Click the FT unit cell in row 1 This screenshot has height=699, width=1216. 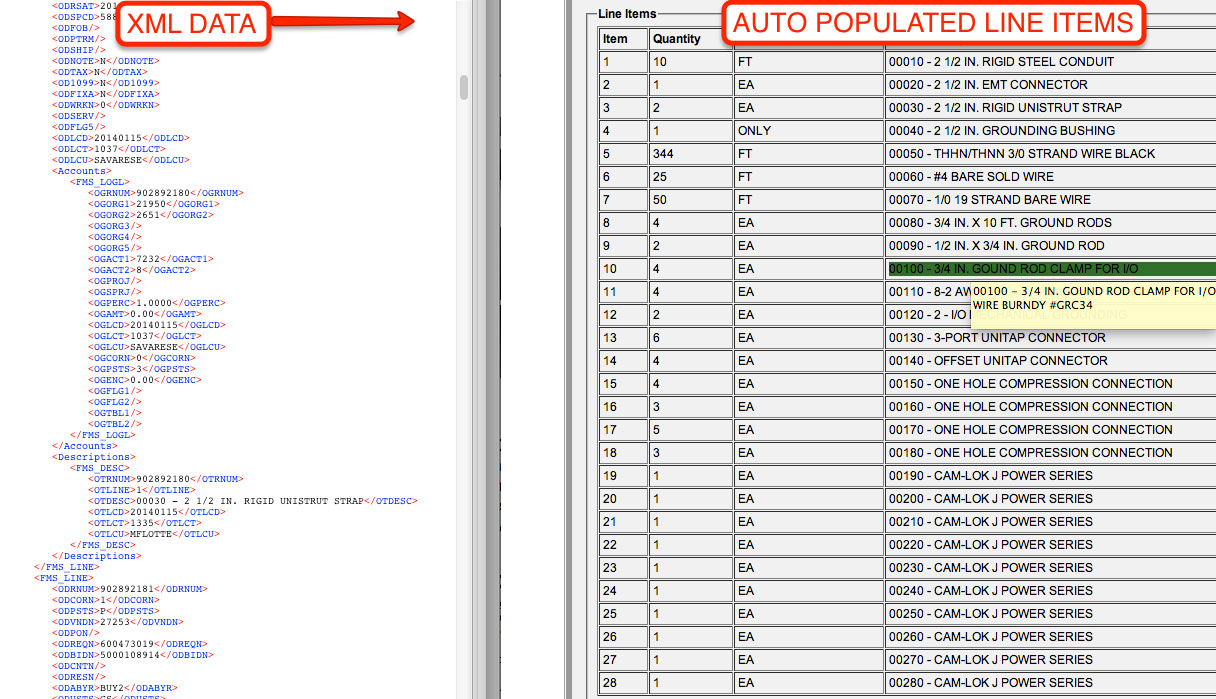pos(808,62)
